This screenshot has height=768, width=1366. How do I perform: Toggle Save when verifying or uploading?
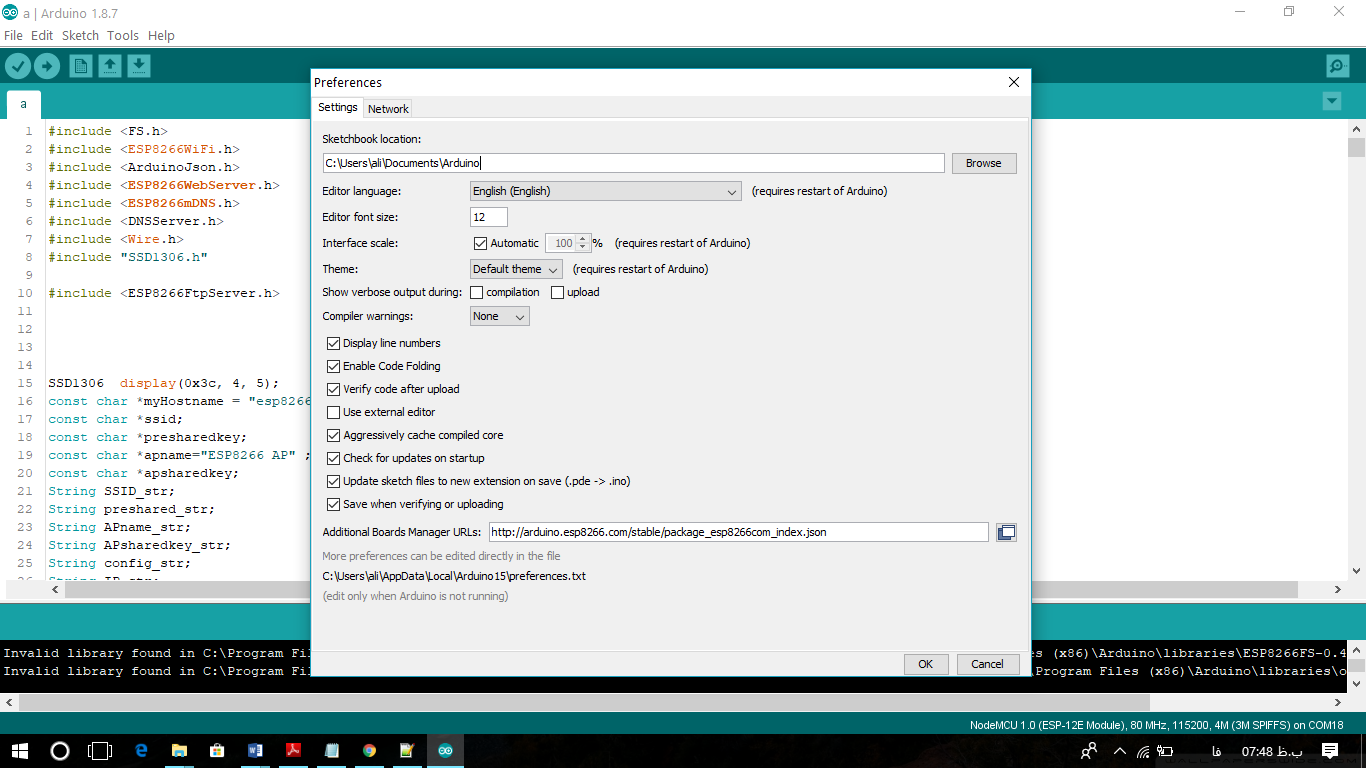click(x=334, y=504)
